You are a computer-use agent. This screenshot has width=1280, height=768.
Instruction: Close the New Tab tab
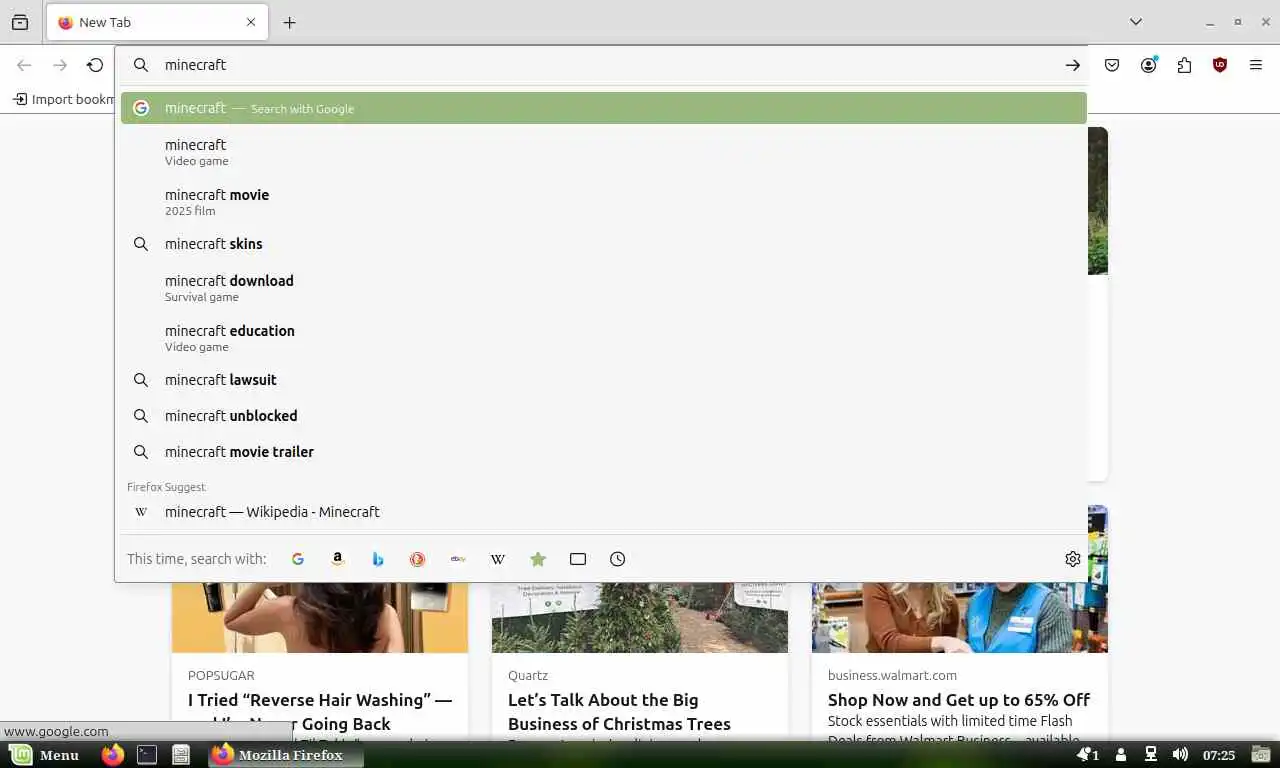pos(251,22)
